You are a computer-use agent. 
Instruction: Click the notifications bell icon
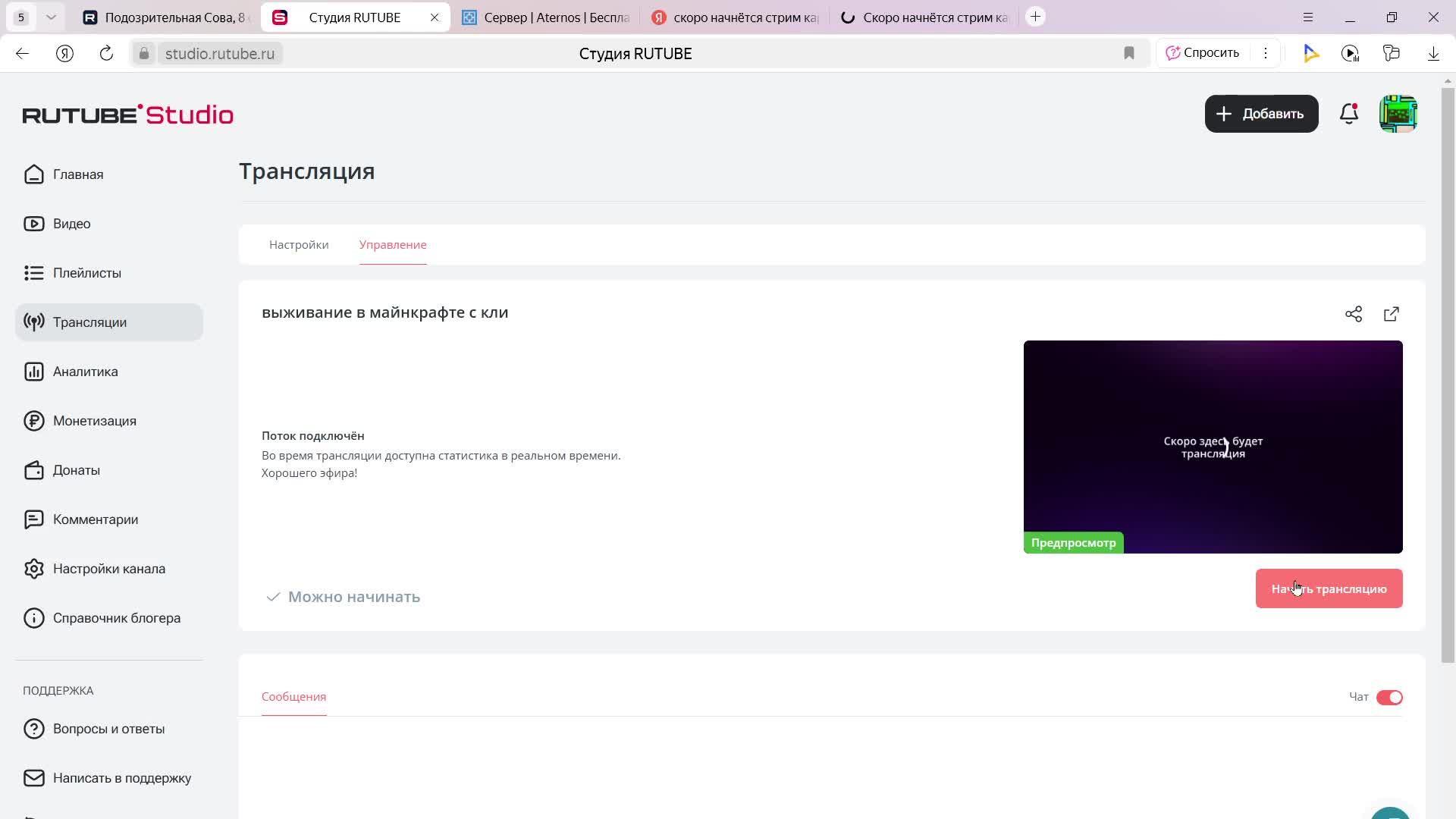(x=1349, y=114)
